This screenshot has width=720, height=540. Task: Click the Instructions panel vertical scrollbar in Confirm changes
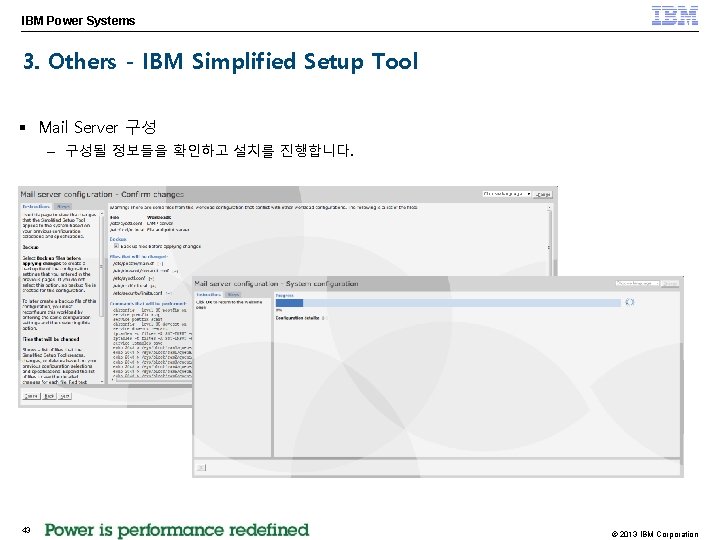[x=101, y=296]
